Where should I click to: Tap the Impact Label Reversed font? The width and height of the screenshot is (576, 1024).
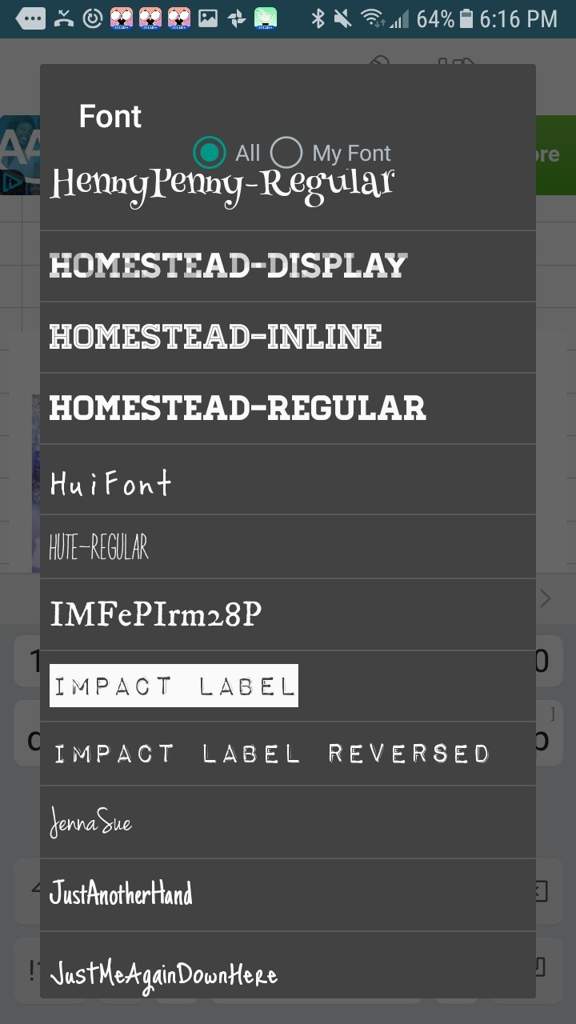tap(288, 754)
